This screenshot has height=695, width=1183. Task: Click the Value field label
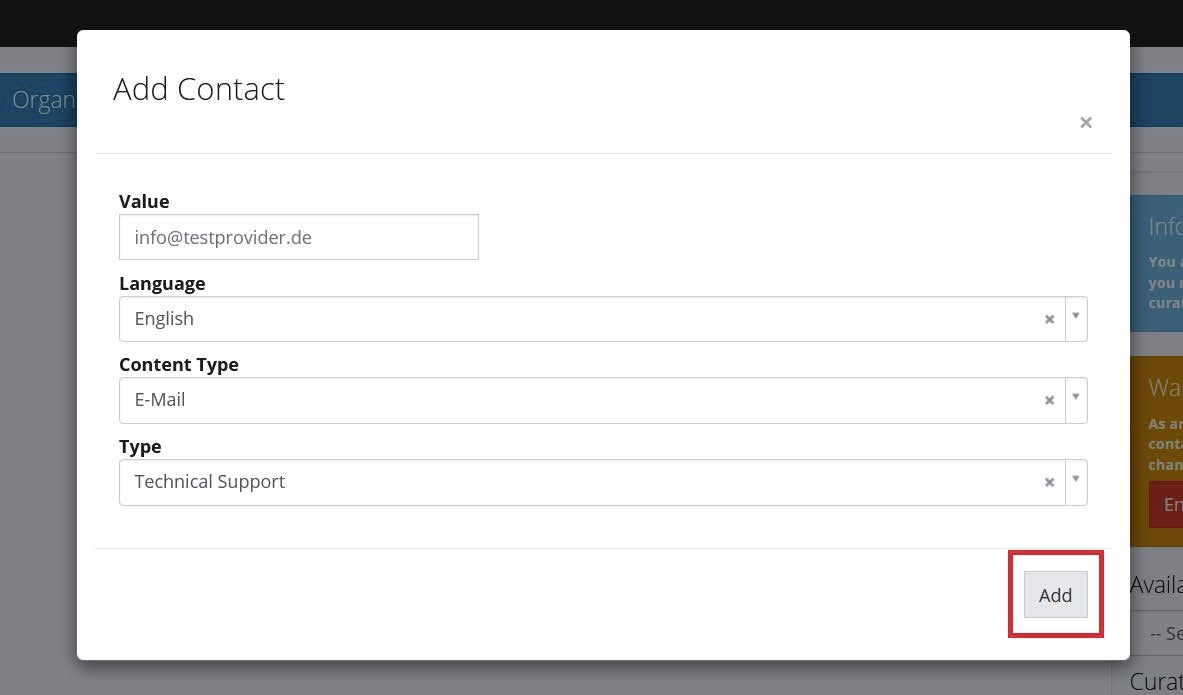coord(144,201)
